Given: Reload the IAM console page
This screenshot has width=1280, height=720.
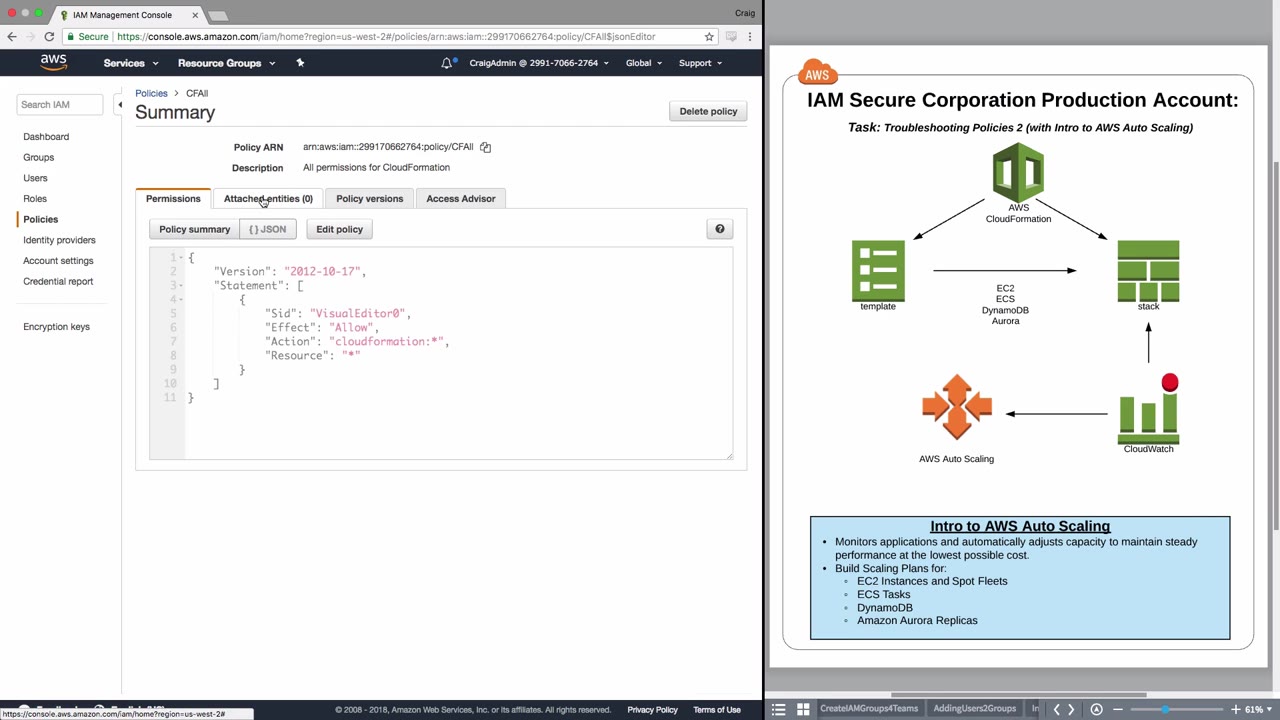Looking at the screenshot, I should click(48, 37).
